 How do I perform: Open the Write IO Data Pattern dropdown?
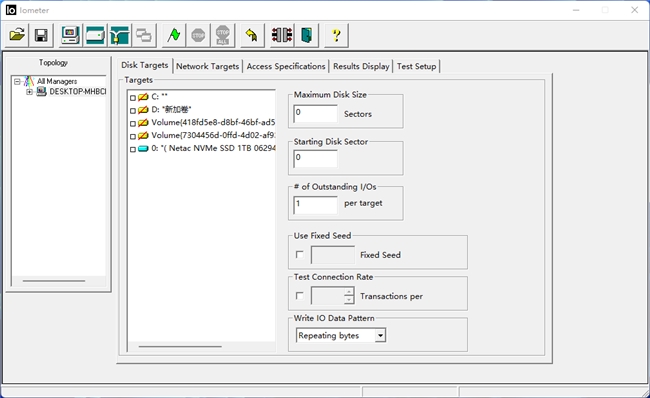click(x=380, y=335)
